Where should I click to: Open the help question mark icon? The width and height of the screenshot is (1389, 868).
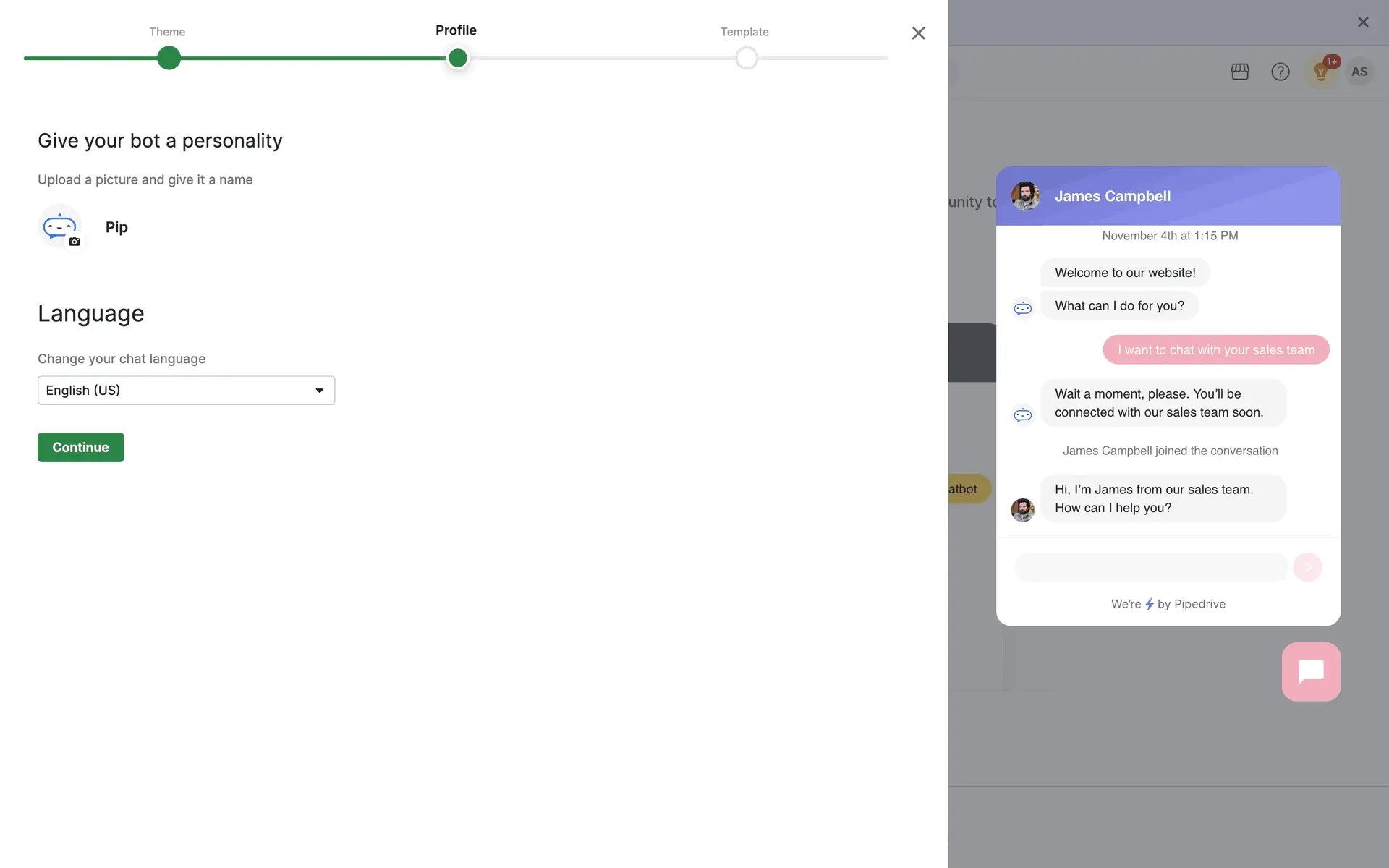point(1280,72)
